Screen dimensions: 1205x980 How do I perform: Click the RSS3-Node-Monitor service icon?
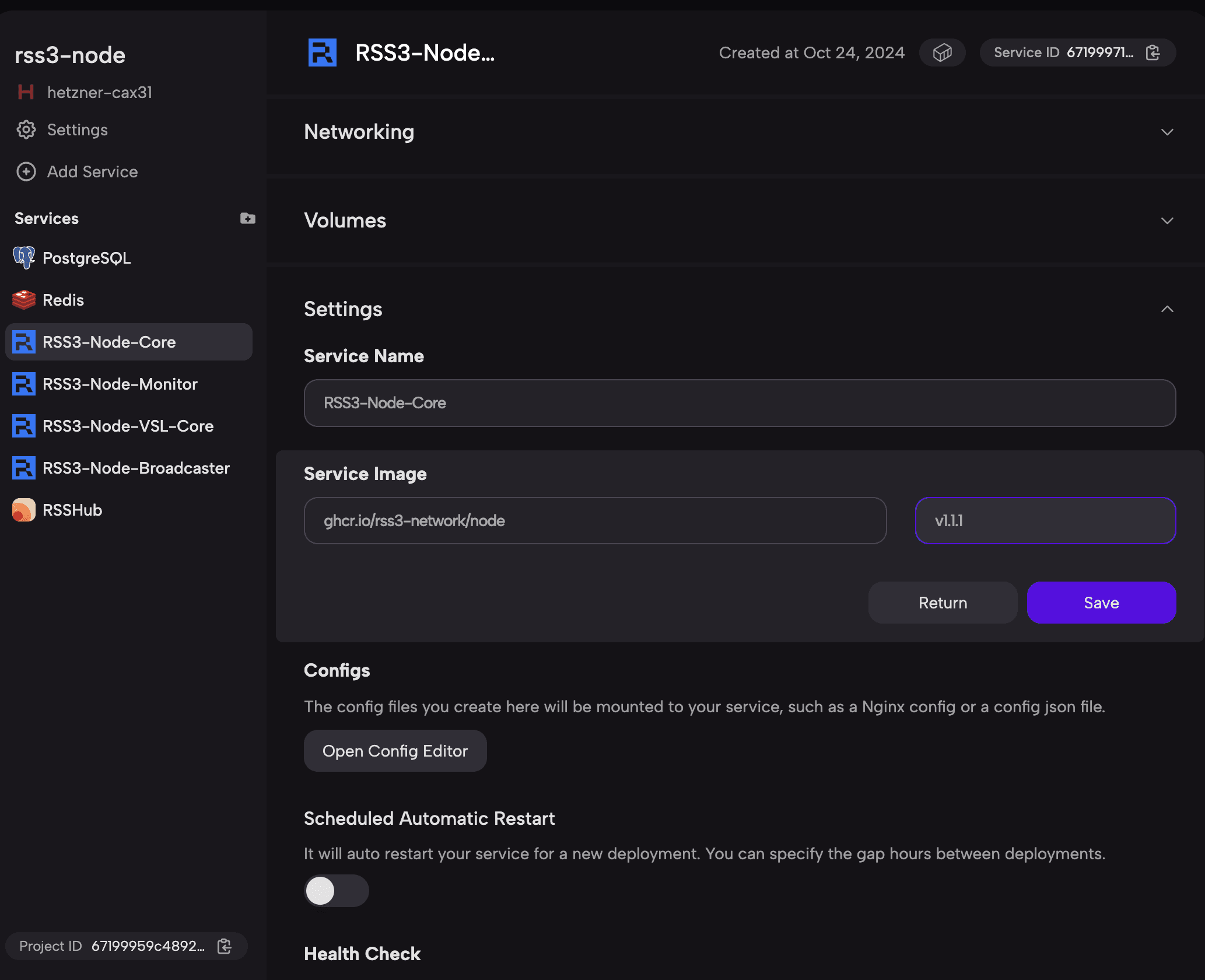tap(24, 384)
